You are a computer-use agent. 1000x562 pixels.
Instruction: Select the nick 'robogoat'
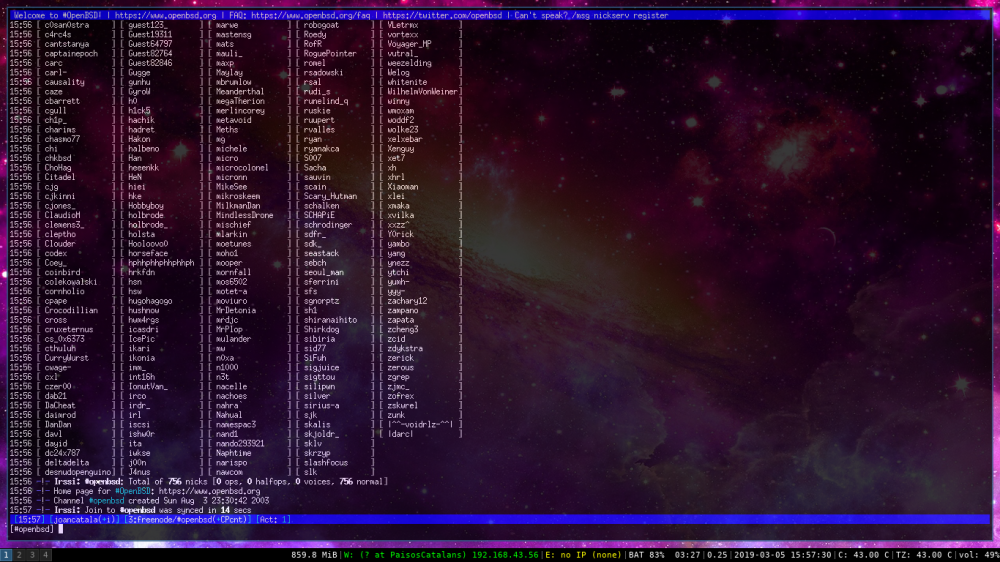click(x=321, y=25)
